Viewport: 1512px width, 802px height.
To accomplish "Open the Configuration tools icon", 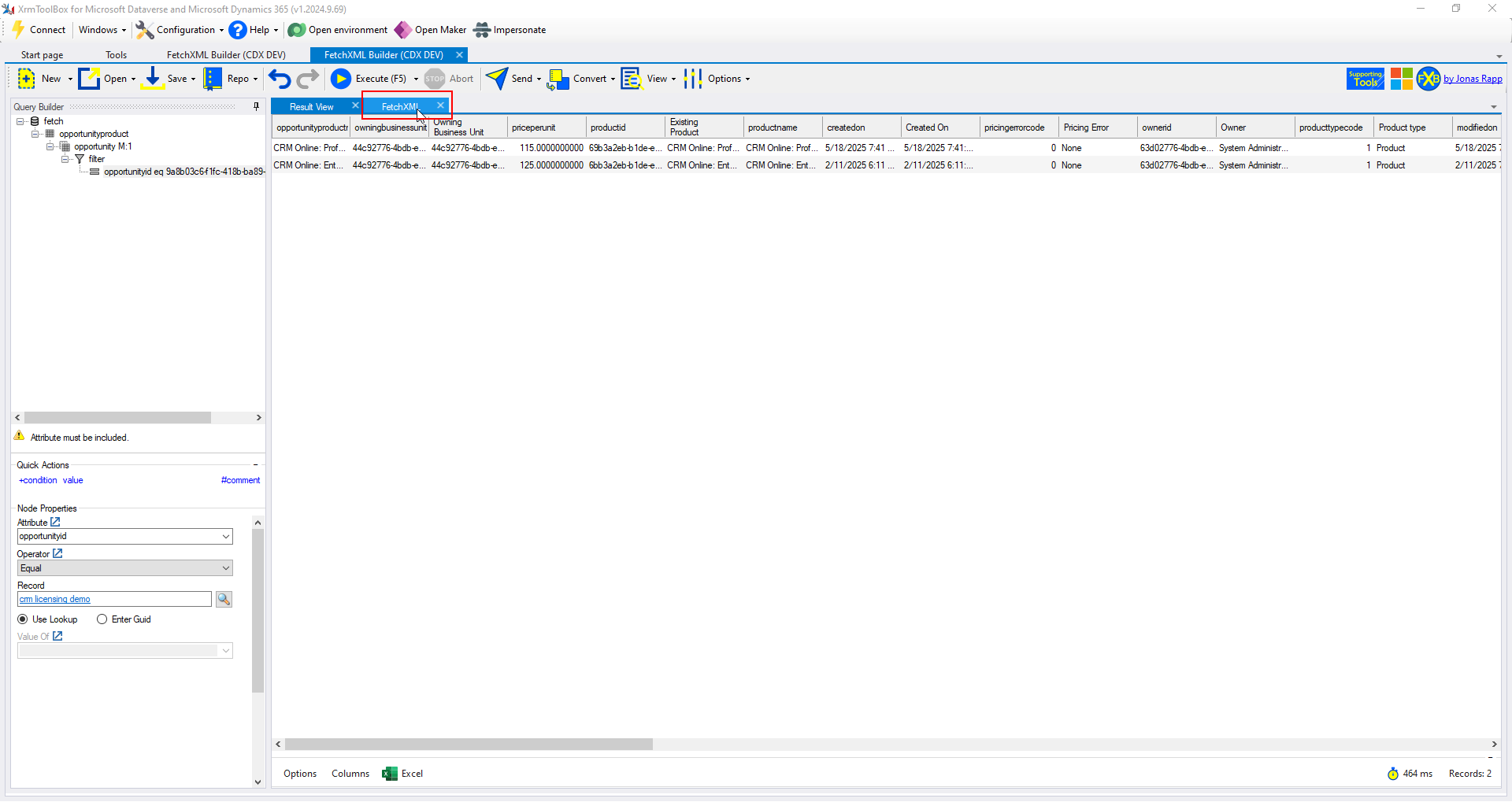I will point(144,30).
